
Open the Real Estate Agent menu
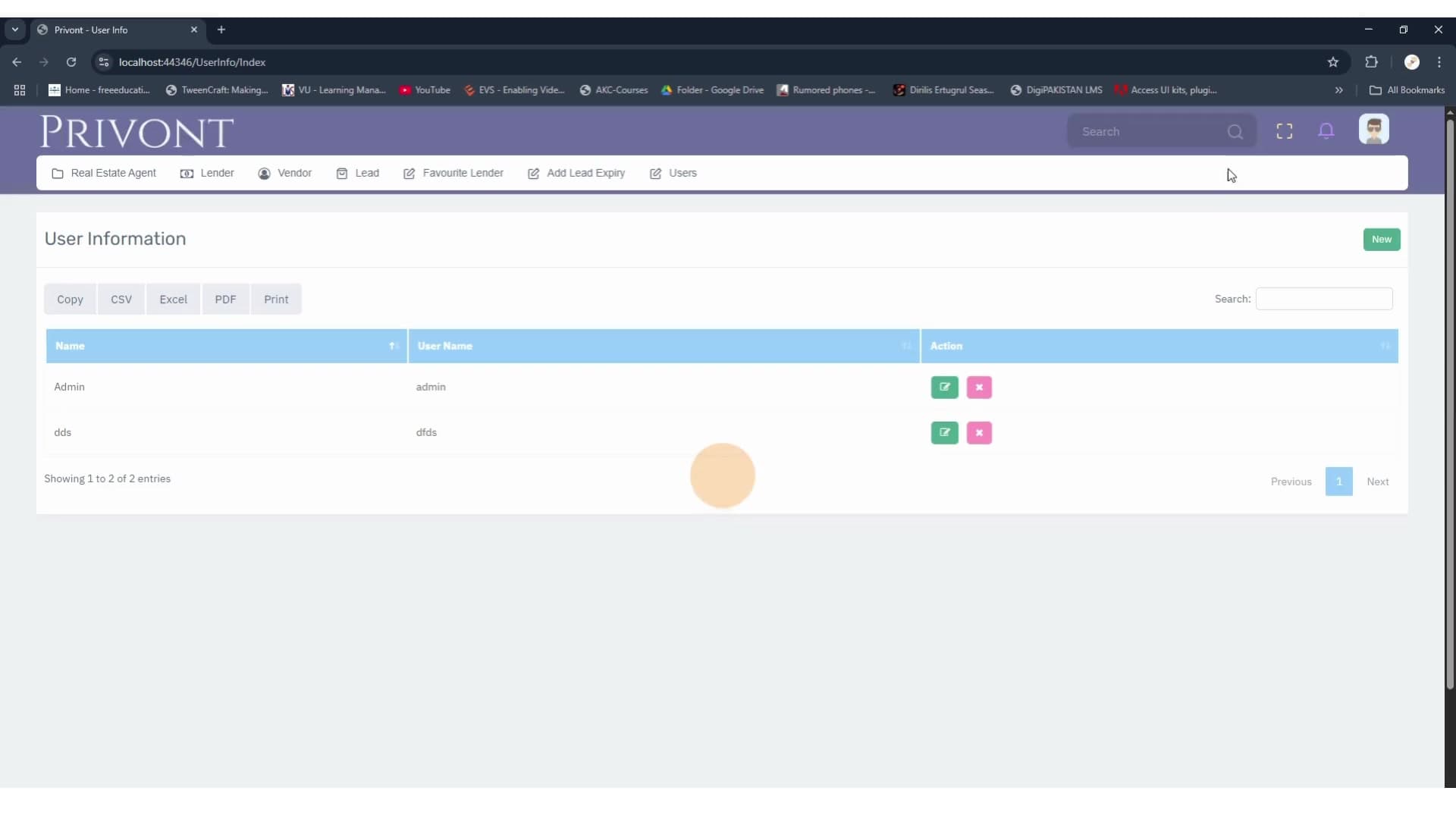[104, 173]
